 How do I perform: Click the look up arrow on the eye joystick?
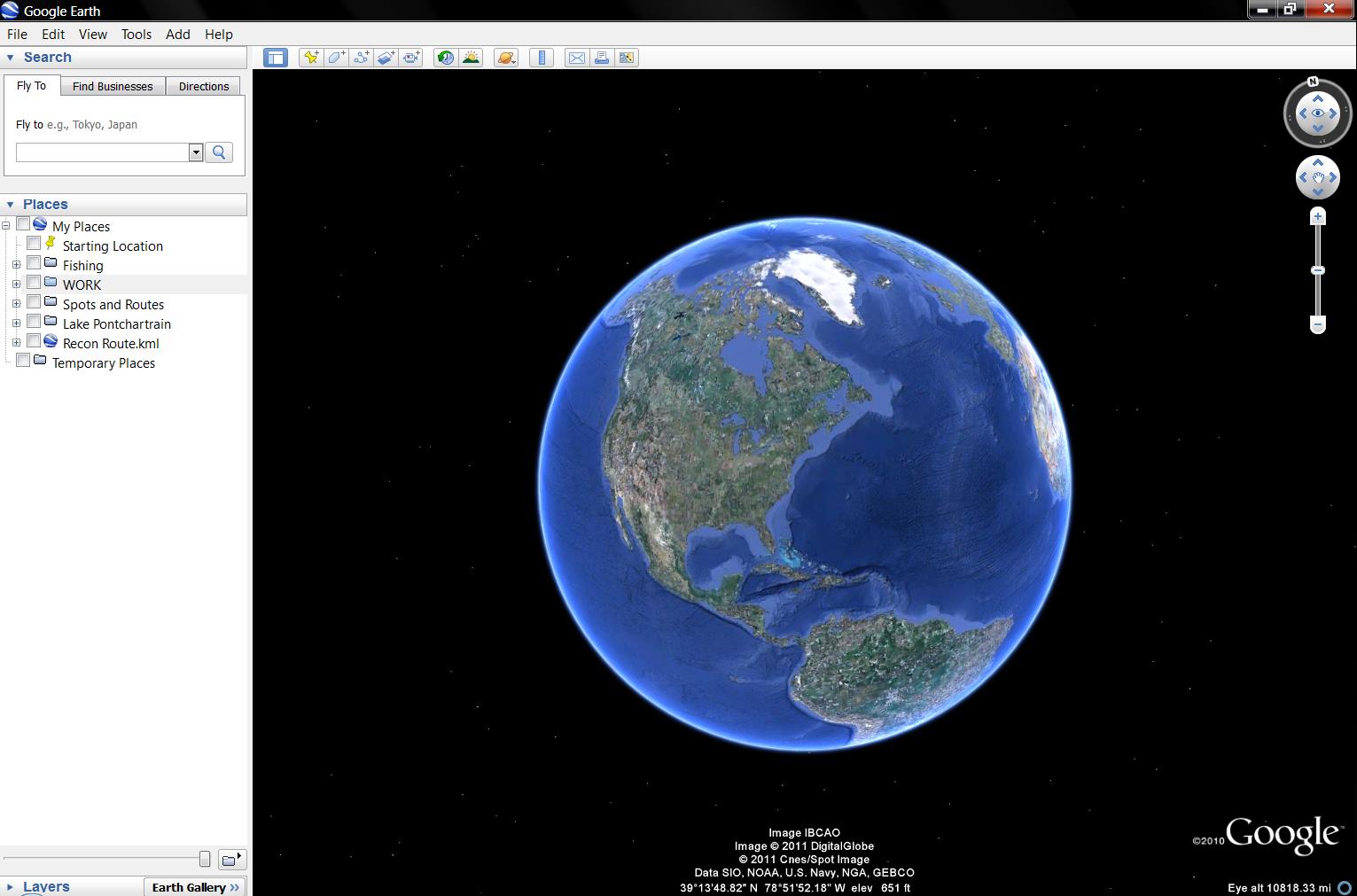click(x=1318, y=99)
